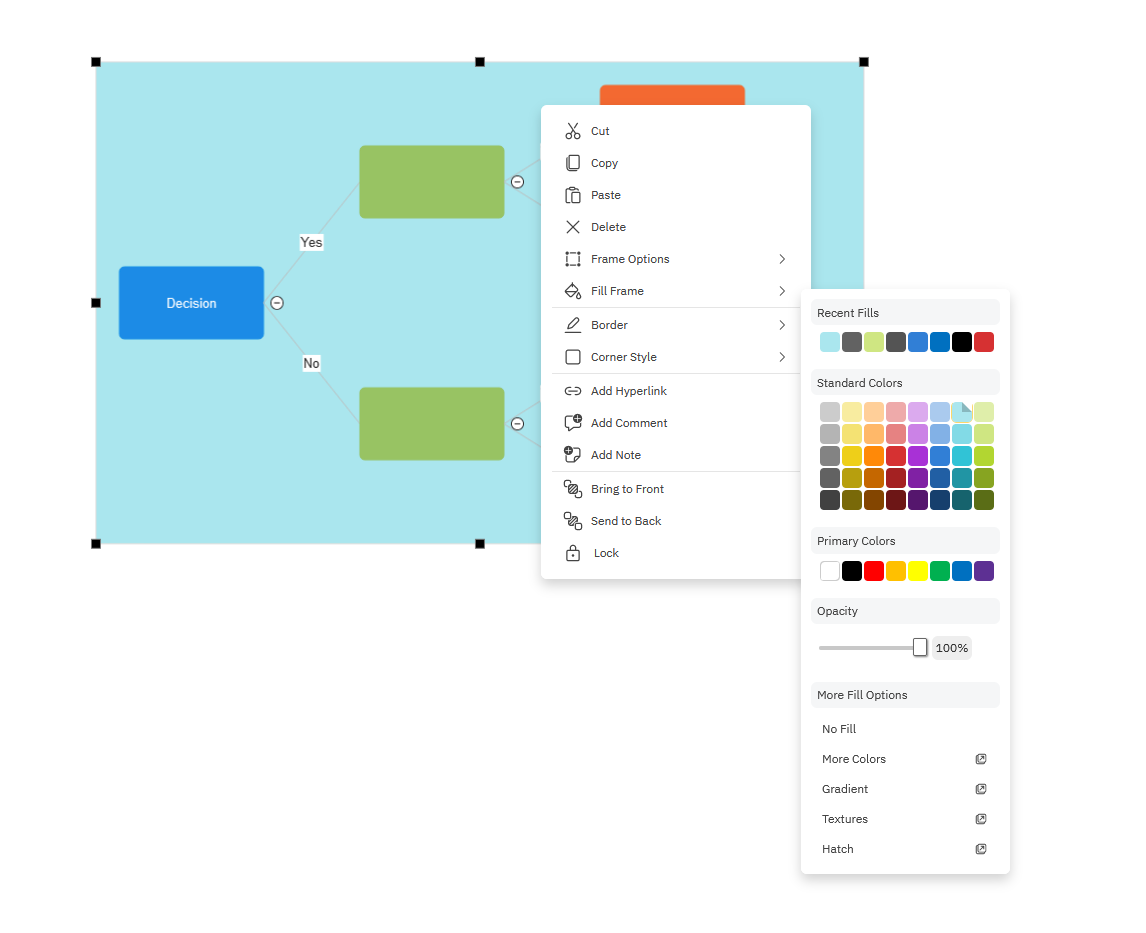Toggle the minus button on the bottom green node

[x=518, y=424]
